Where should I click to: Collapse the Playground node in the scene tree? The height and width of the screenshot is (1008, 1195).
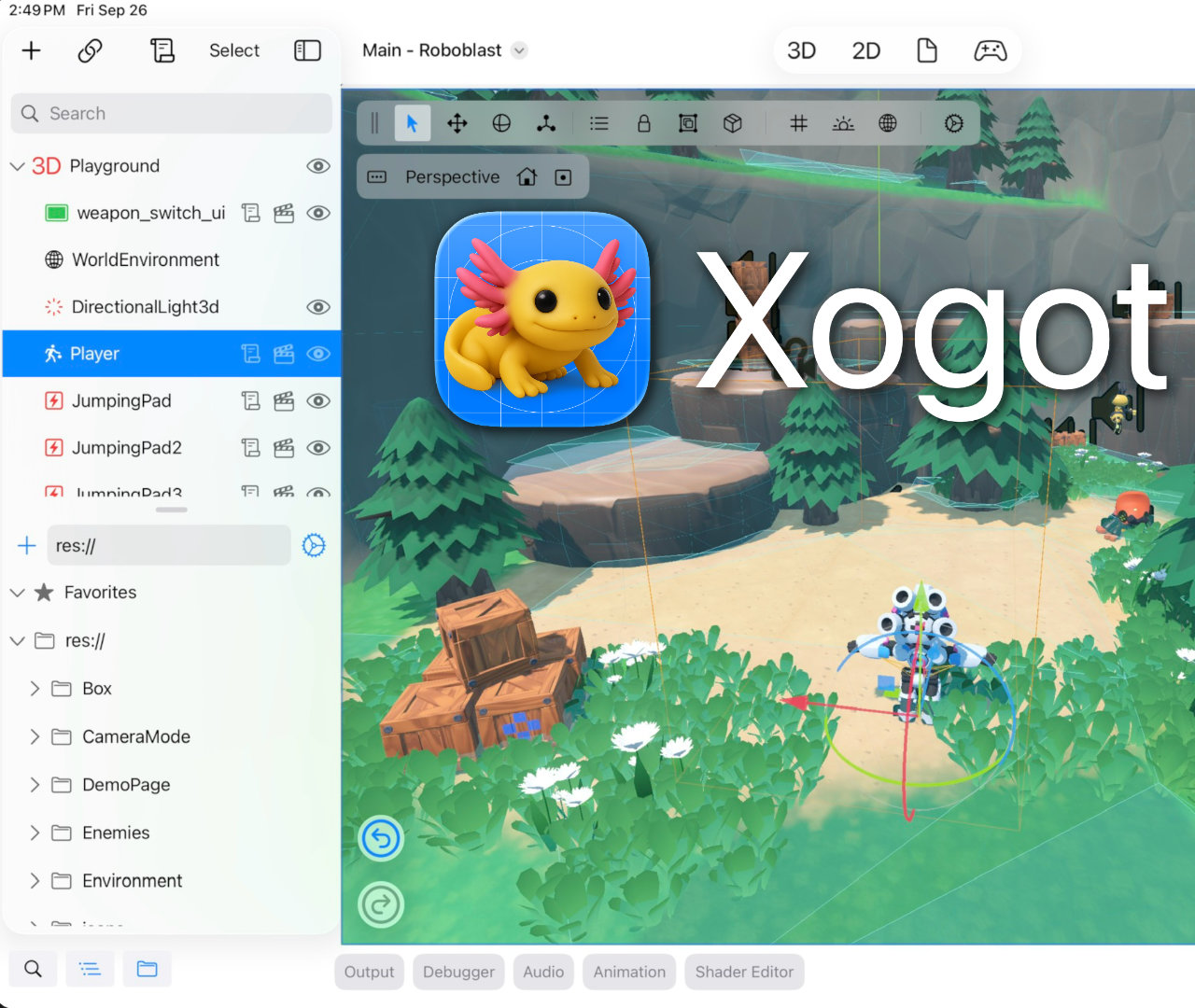click(x=18, y=165)
